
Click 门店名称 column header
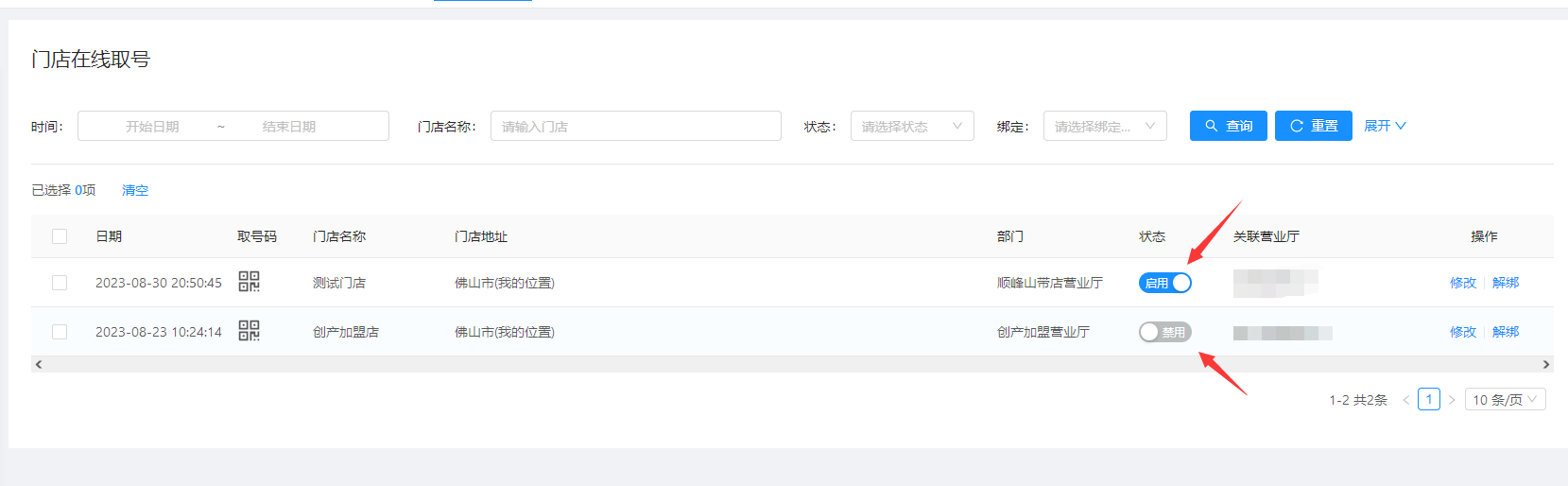pyautogui.click(x=339, y=236)
